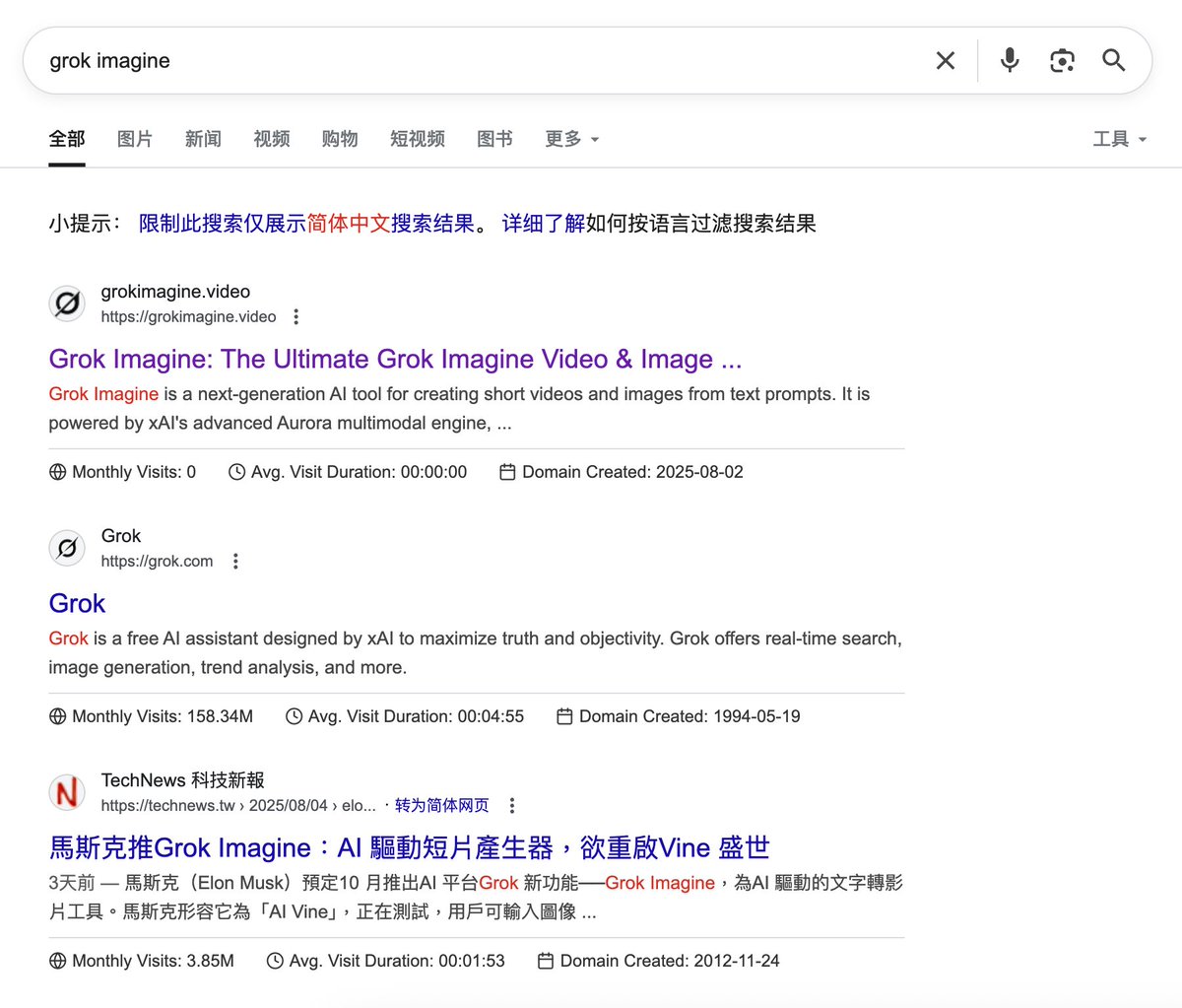Click 限制此搜索仅展示简体中文搜索结果 link
The height and width of the screenshot is (1008, 1182).
306,224
